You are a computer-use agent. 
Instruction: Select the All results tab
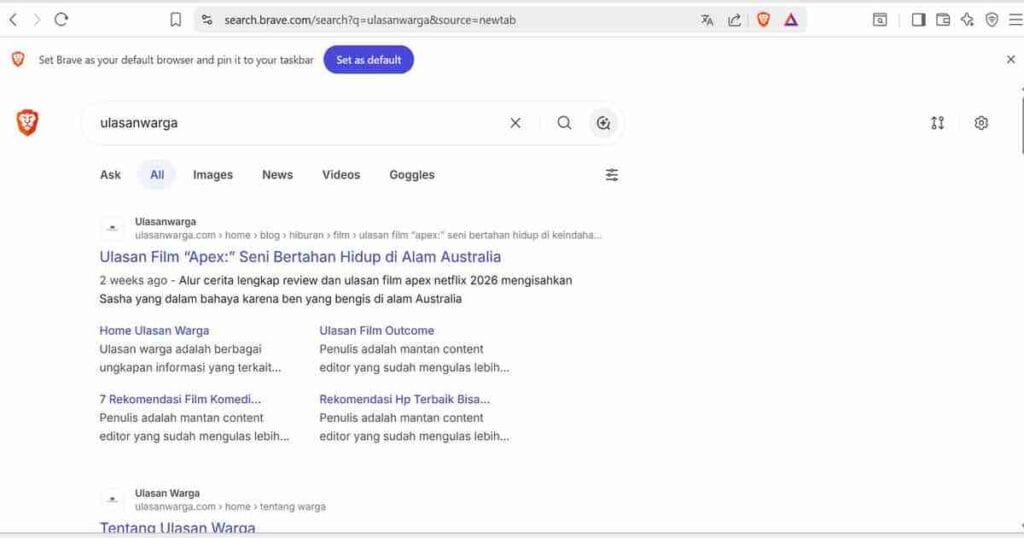click(x=157, y=175)
